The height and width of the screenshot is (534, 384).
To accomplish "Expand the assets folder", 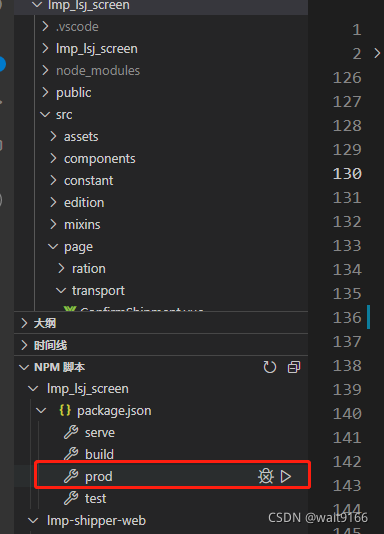I will (x=53, y=136).
